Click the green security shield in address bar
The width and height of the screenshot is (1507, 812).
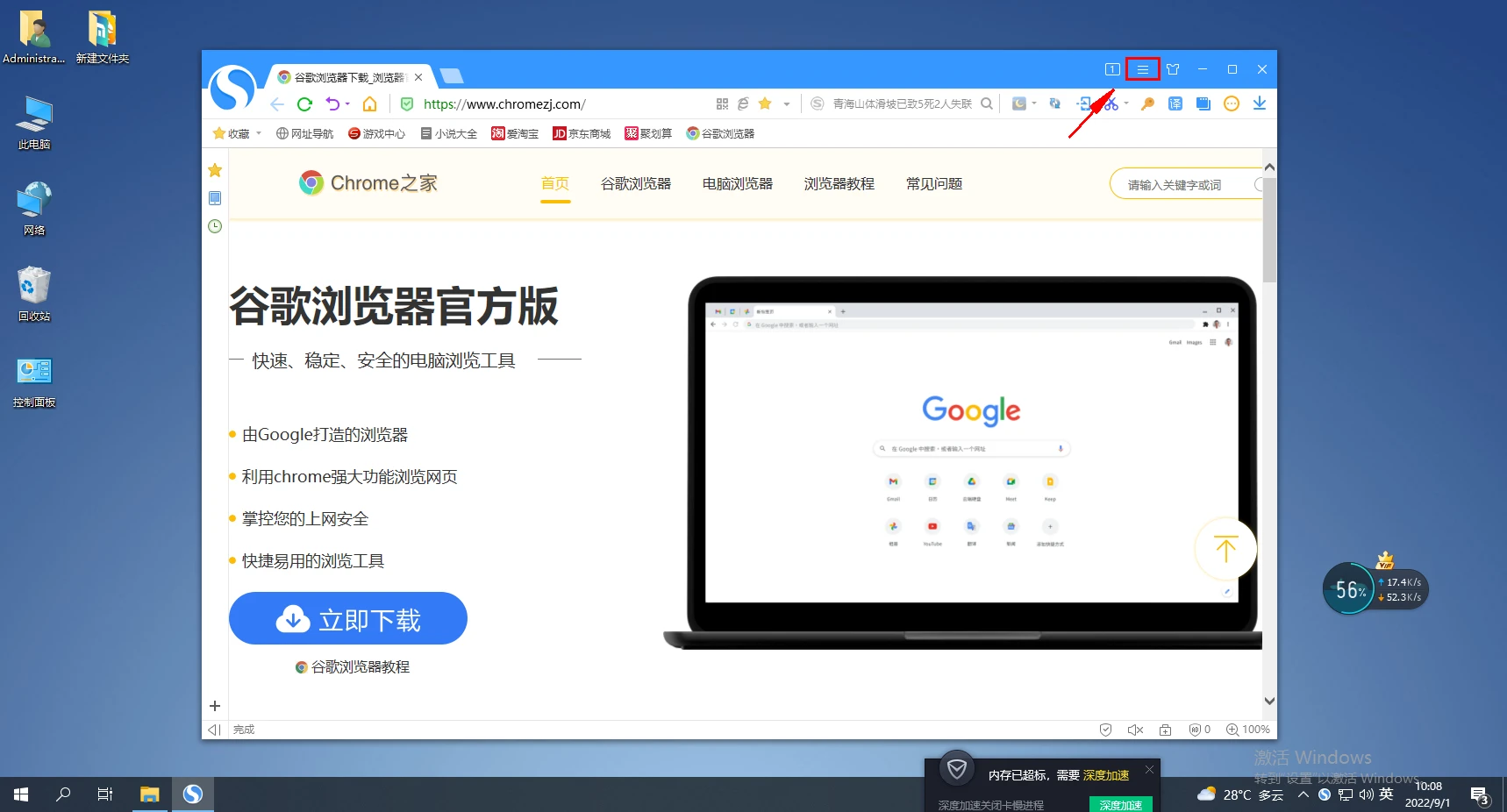point(407,104)
